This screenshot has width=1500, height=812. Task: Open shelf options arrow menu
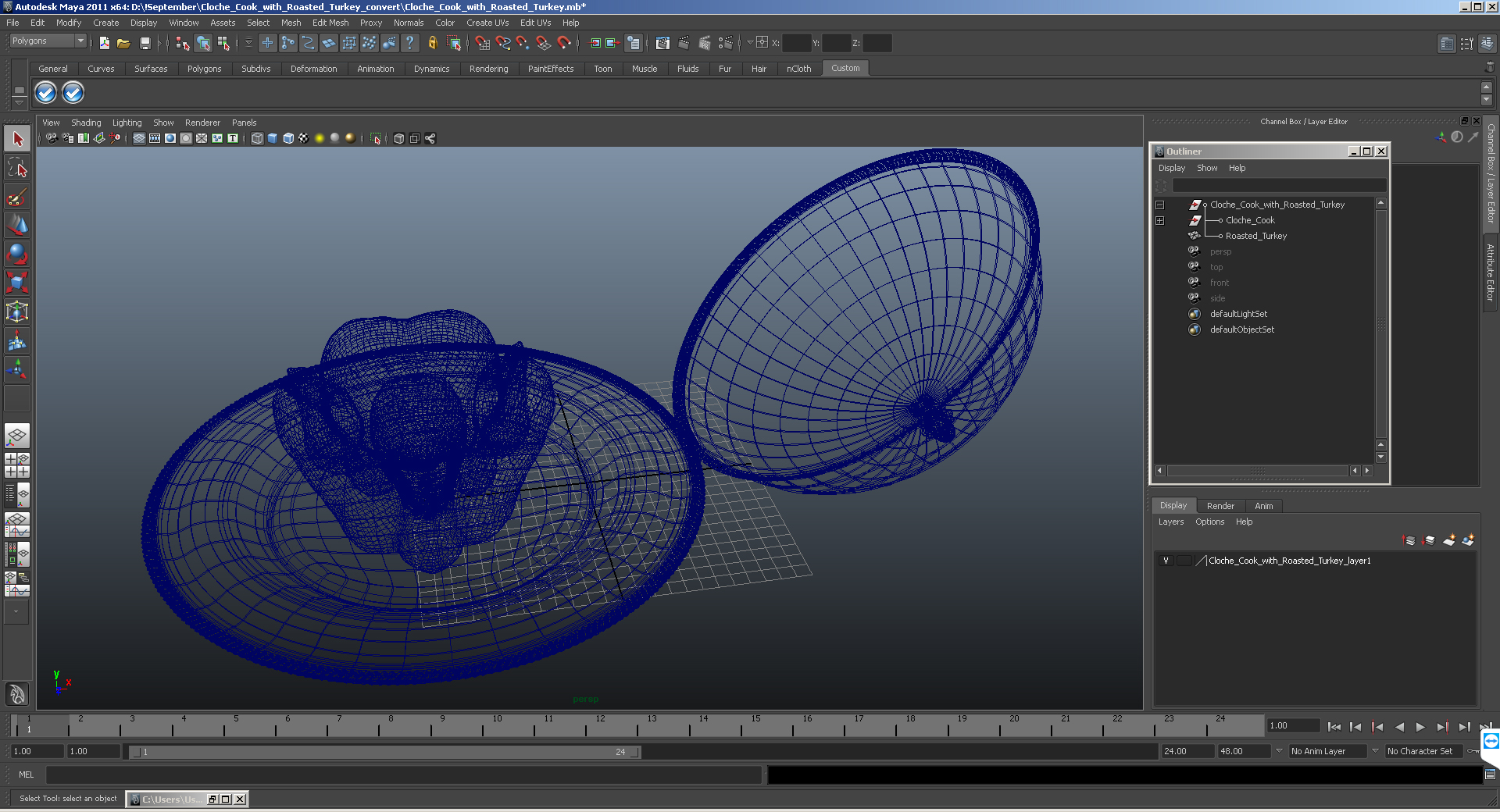(20, 102)
